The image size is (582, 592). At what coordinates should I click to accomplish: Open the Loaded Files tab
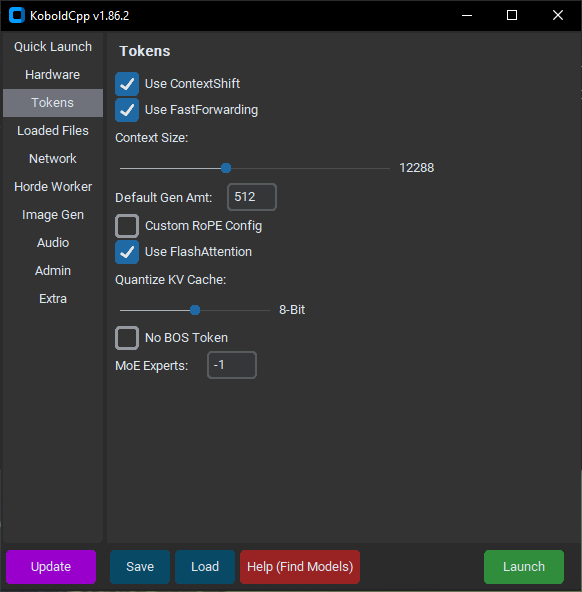click(53, 131)
